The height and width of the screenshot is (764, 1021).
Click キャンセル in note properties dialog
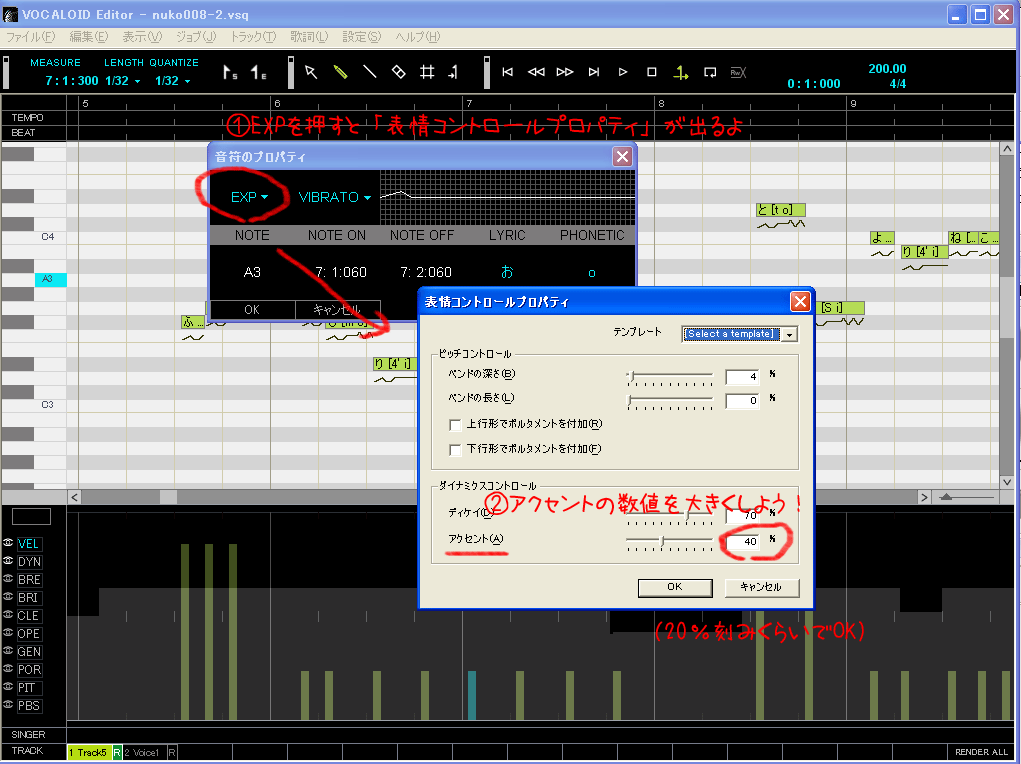[337, 310]
